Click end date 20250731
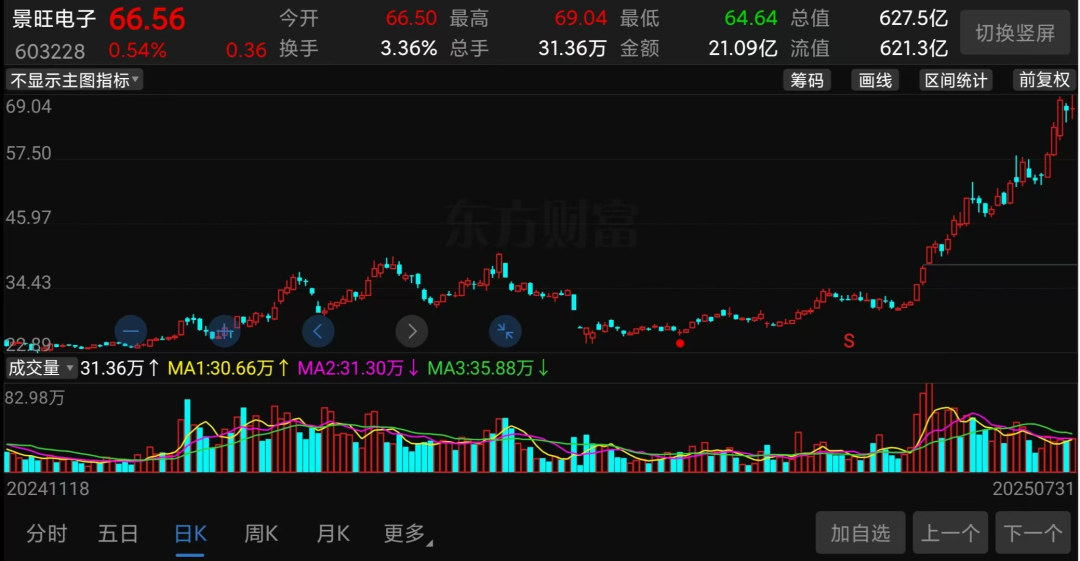 pos(1032,489)
